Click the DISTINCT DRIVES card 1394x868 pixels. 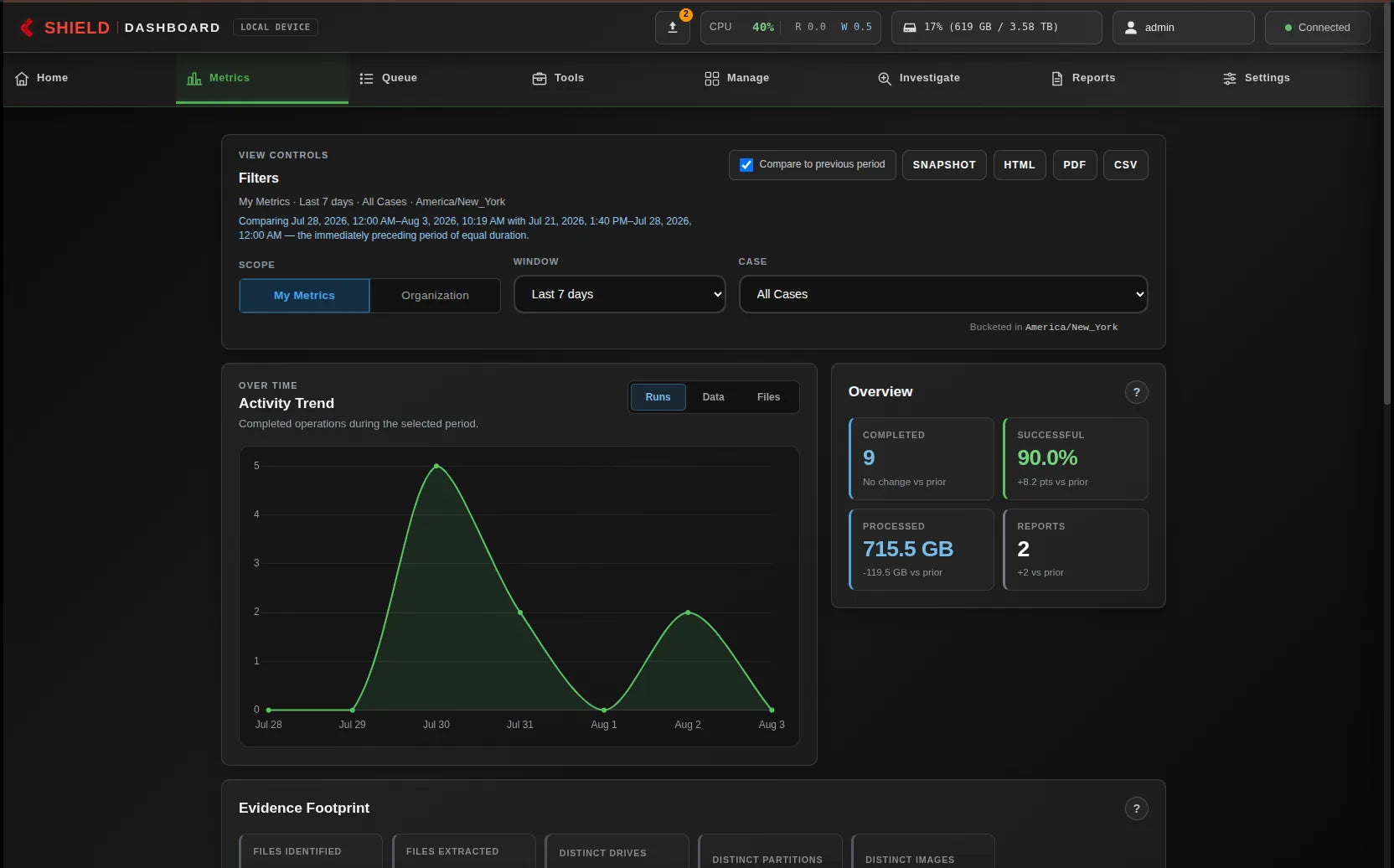pos(617,851)
